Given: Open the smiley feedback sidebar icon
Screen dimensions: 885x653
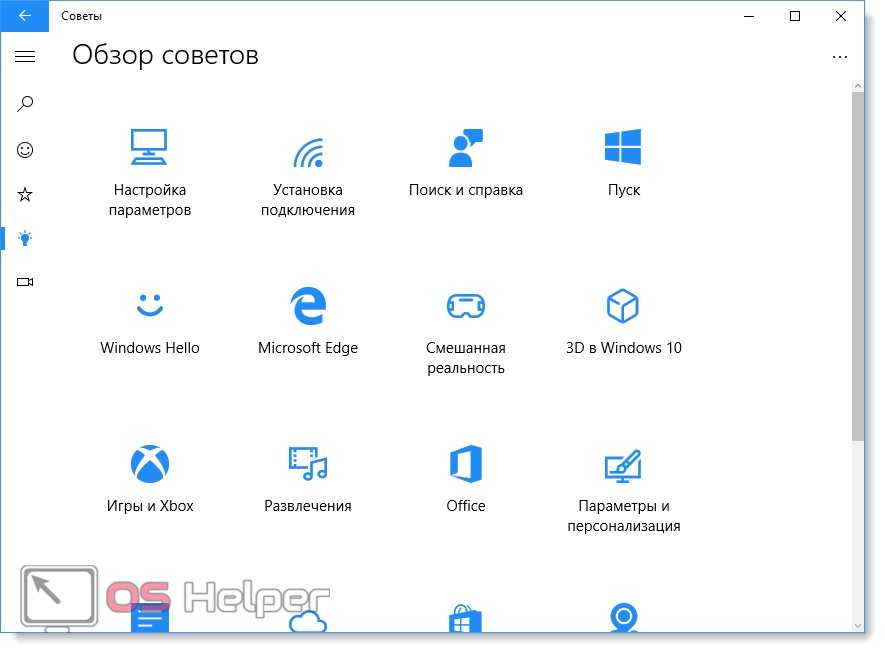Looking at the screenshot, I should [25, 150].
